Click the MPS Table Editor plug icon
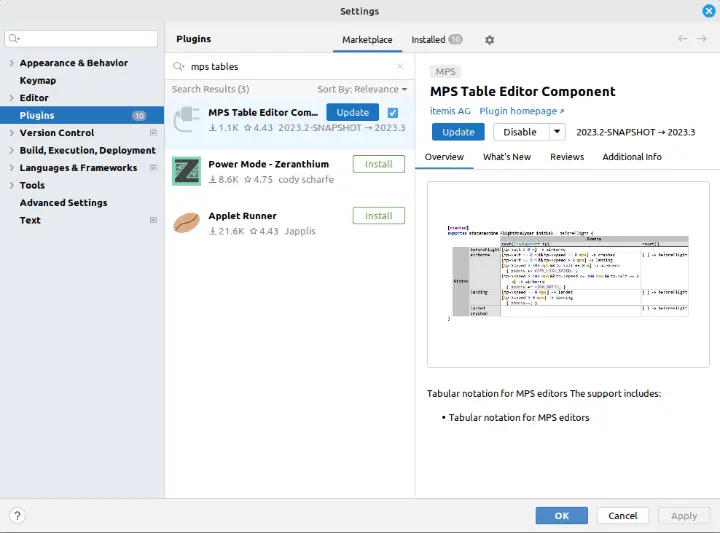 (x=186, y=119)
